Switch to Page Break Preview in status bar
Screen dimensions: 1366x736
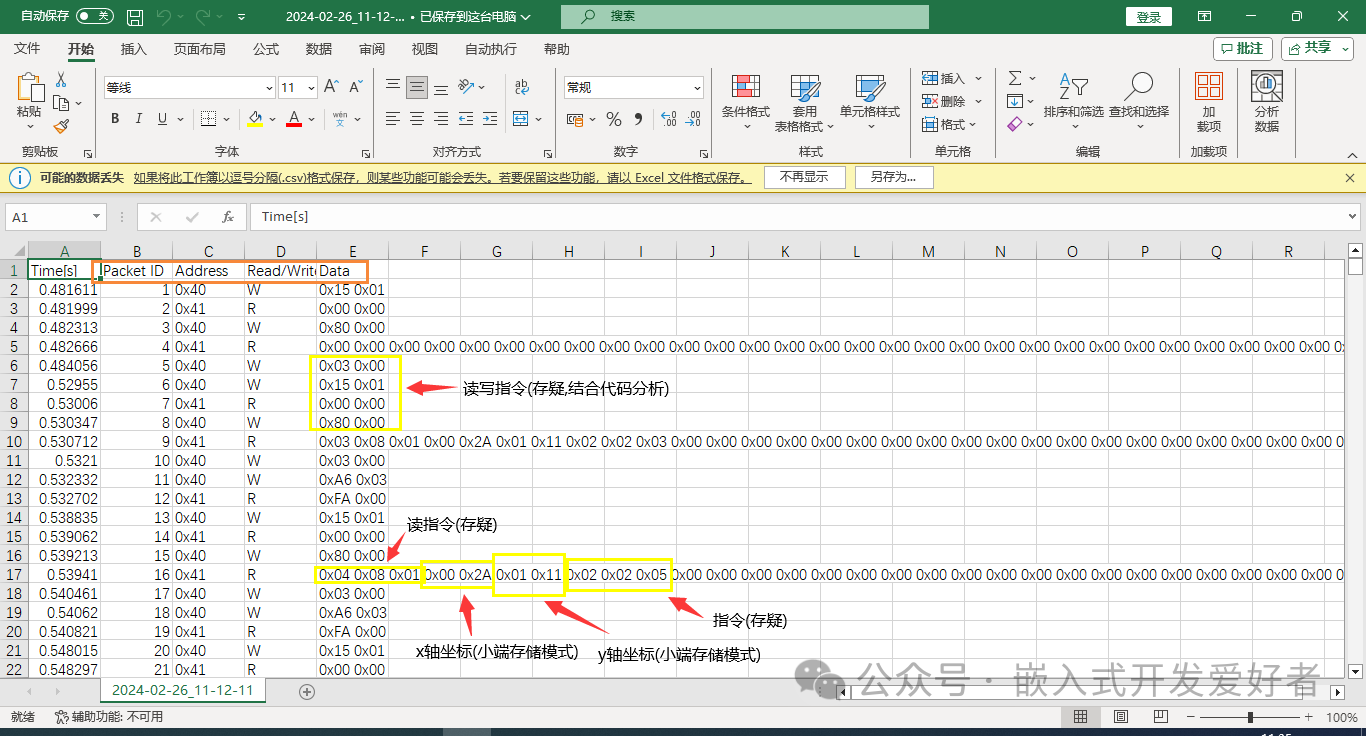1160,717
